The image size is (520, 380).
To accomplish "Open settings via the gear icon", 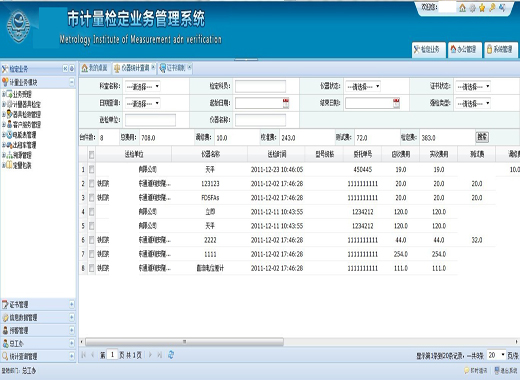I will pyautogui.click(x=472, y=8).
